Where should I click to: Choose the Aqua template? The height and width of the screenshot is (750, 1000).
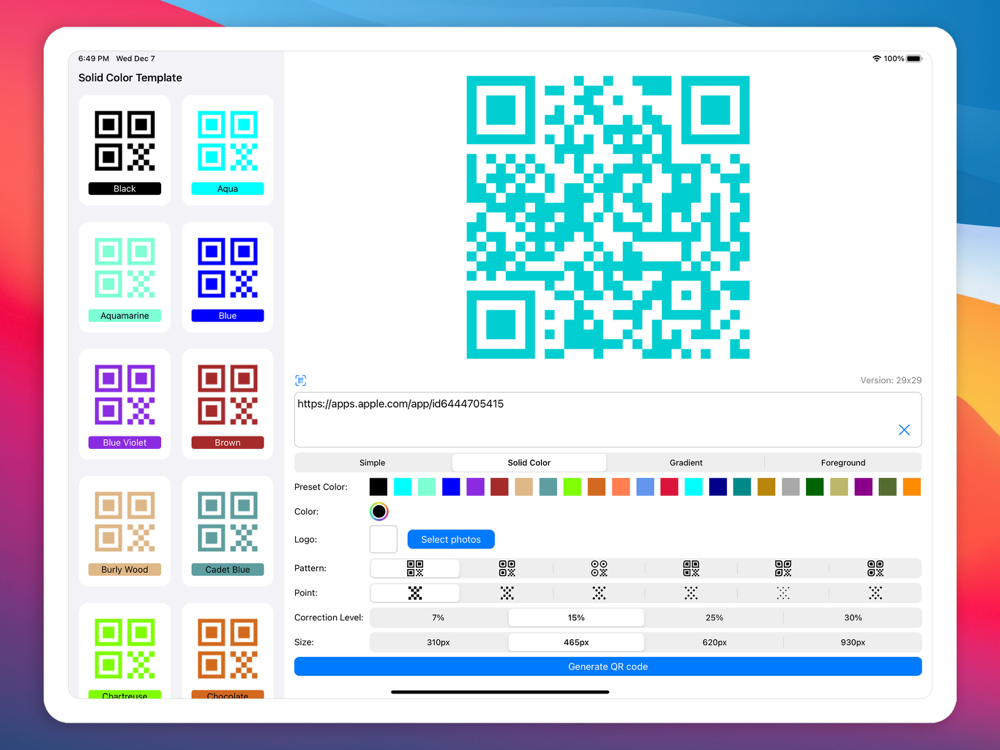pyautogui.click(x=228, y=151)
